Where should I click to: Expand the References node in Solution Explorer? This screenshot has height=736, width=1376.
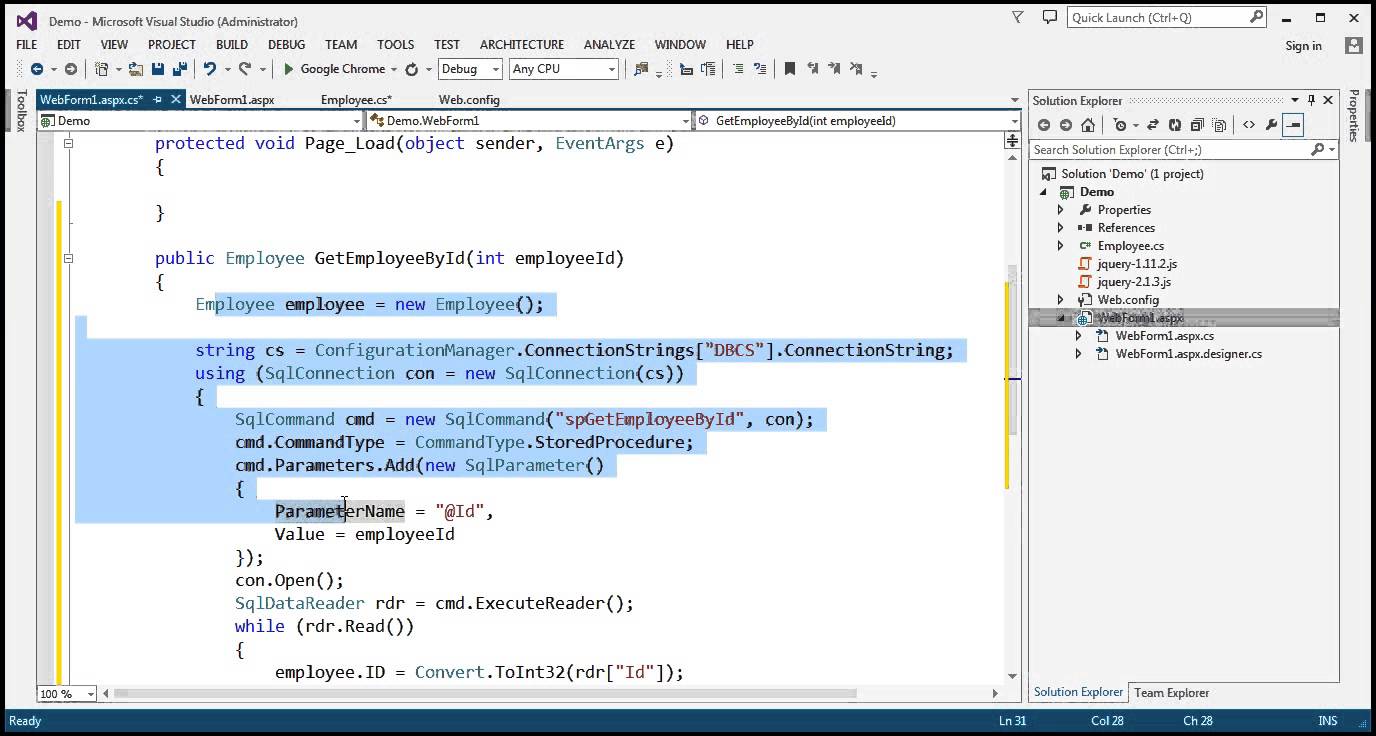(x=1061, y=228)
